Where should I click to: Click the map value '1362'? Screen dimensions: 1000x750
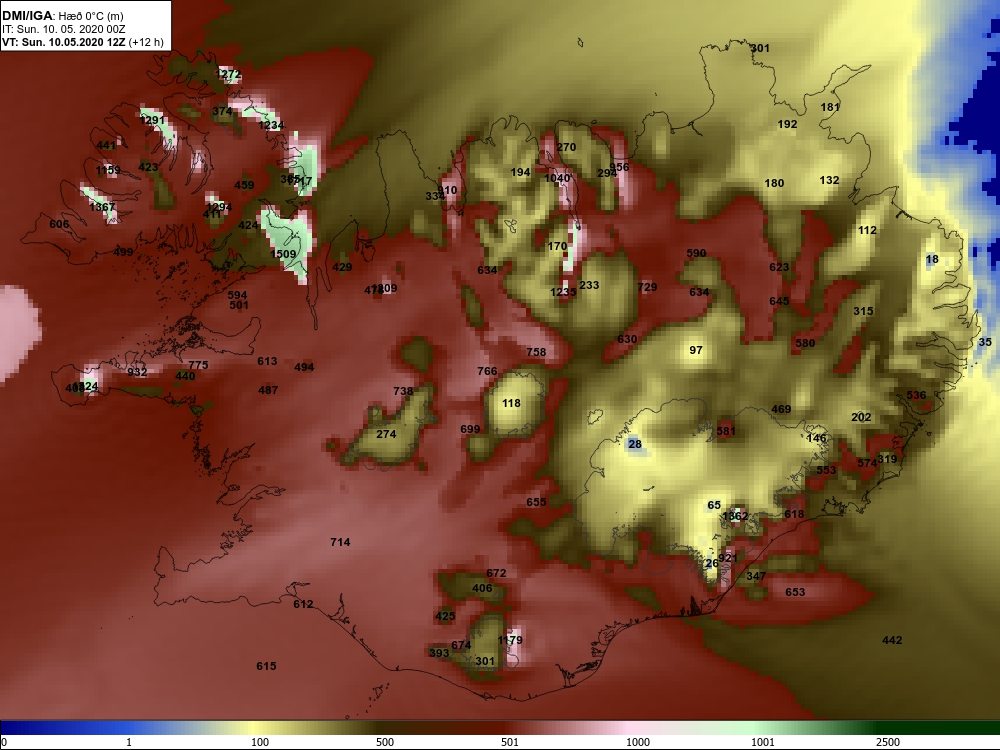[735, 516]
